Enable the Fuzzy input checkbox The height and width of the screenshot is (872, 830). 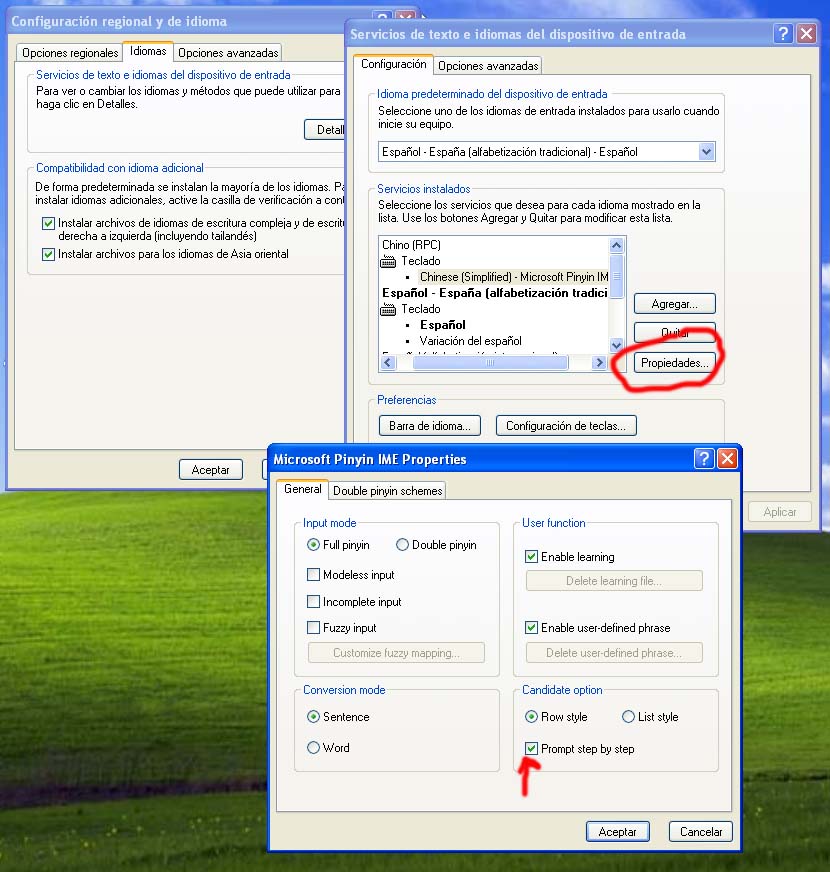pos(314,628)
